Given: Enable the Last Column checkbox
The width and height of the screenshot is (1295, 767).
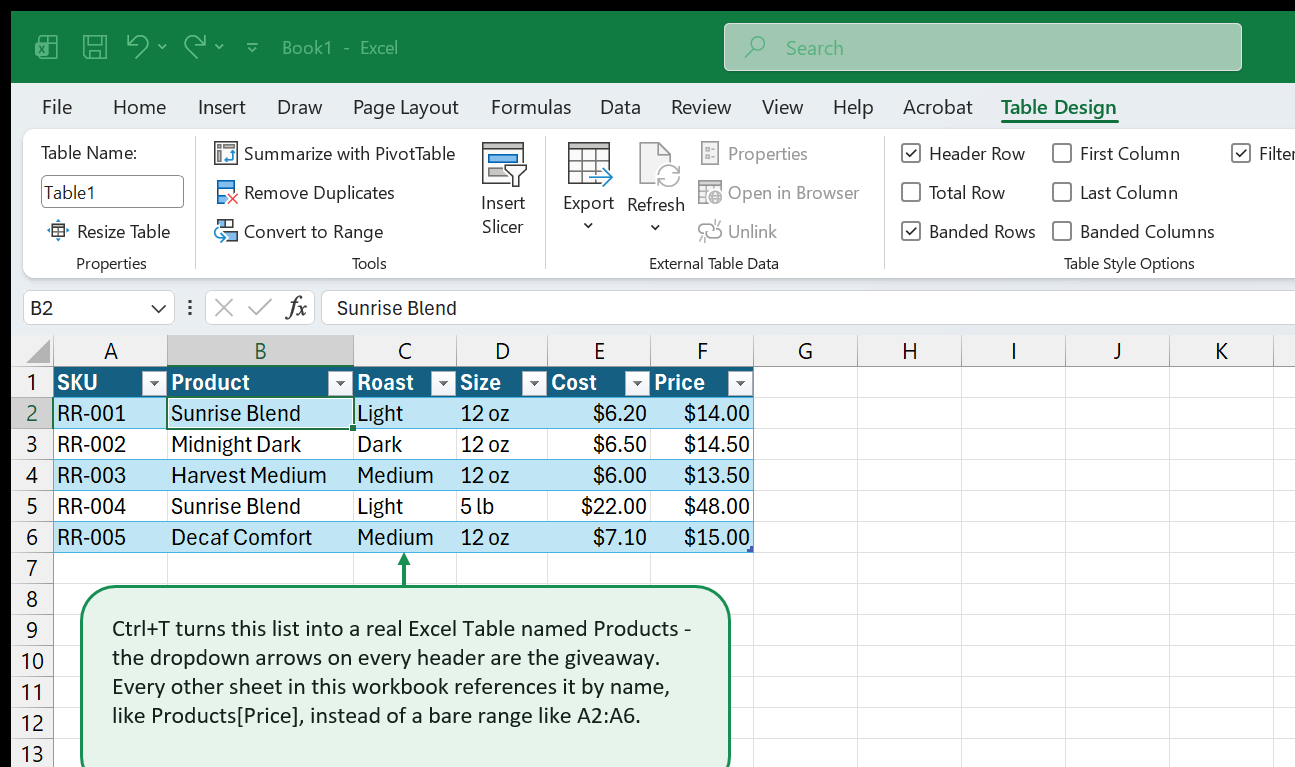Looking at the screenshot, I should pyautogui.click(x=1062, y=193).
